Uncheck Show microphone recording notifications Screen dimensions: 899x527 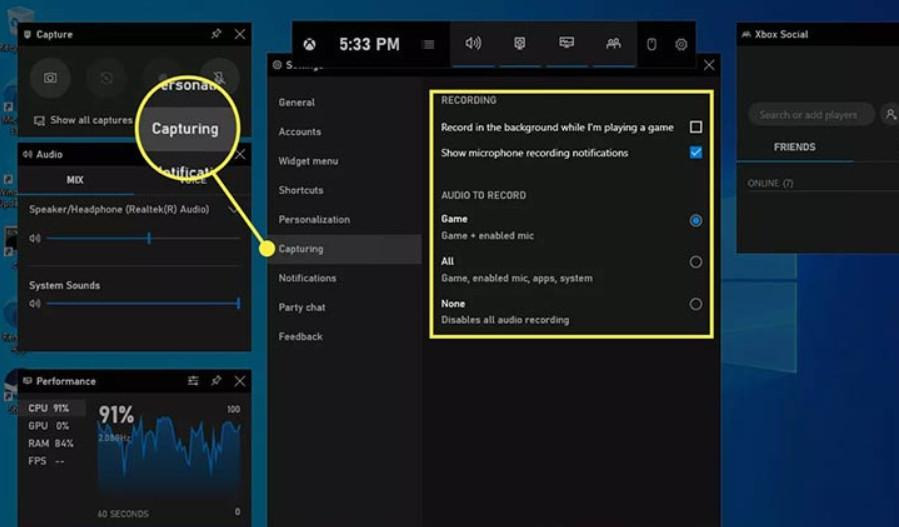click(696, 153)
